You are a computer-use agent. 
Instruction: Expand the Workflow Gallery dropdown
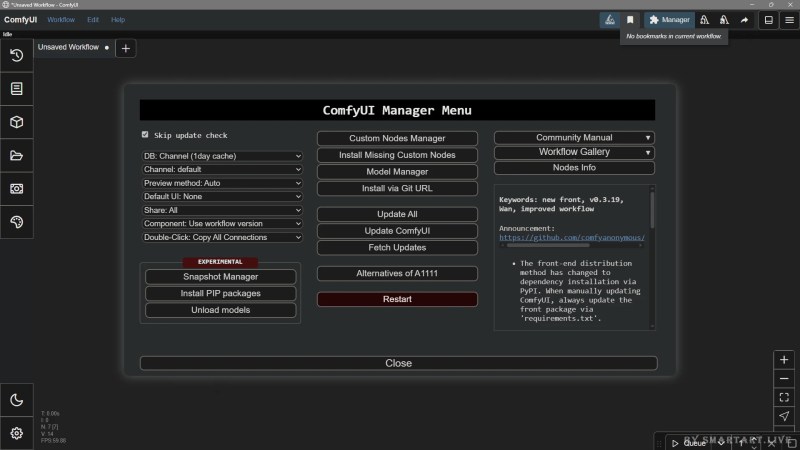[x=574, y=152]
